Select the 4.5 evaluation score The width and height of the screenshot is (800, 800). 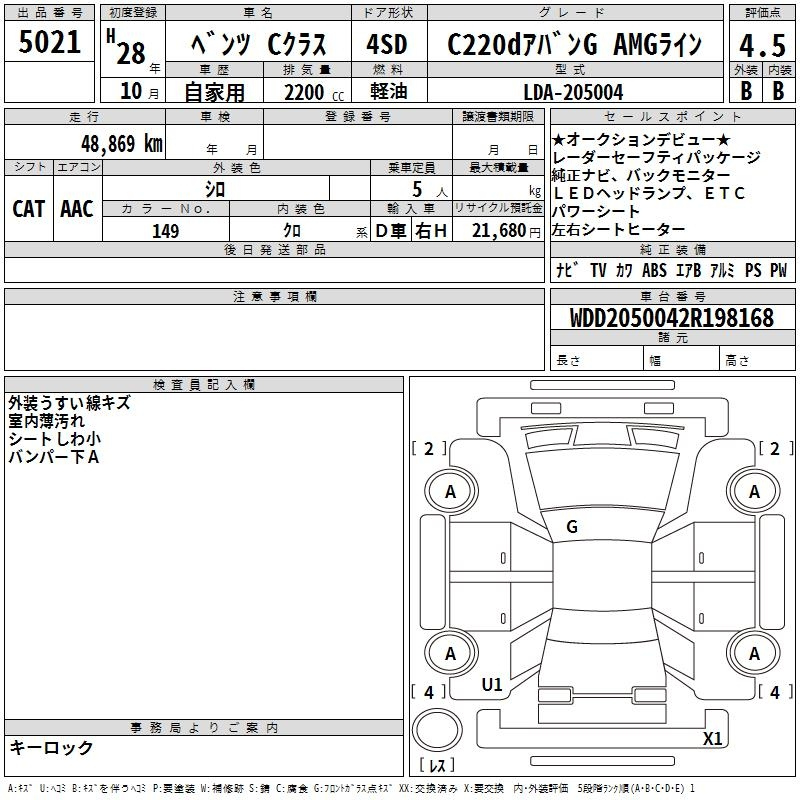(760, 45)
